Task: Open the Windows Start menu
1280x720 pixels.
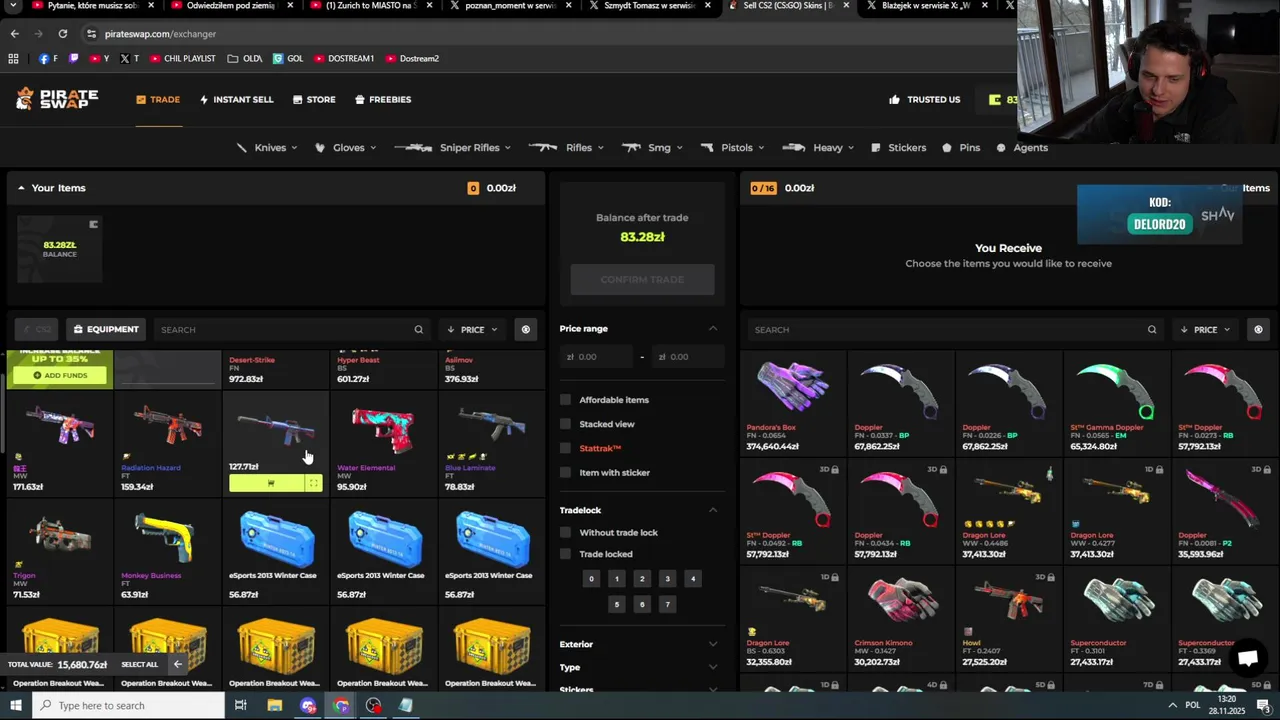Action: [15, 706]
